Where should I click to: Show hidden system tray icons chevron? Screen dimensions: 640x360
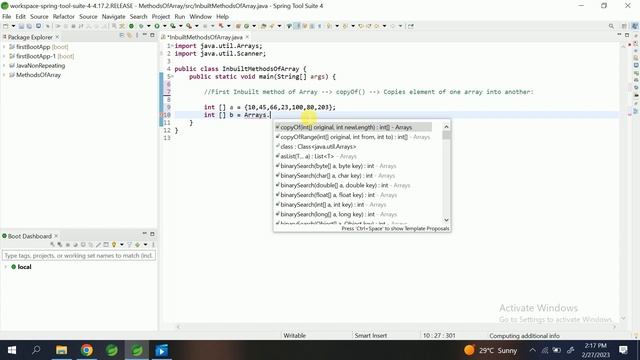532,350
